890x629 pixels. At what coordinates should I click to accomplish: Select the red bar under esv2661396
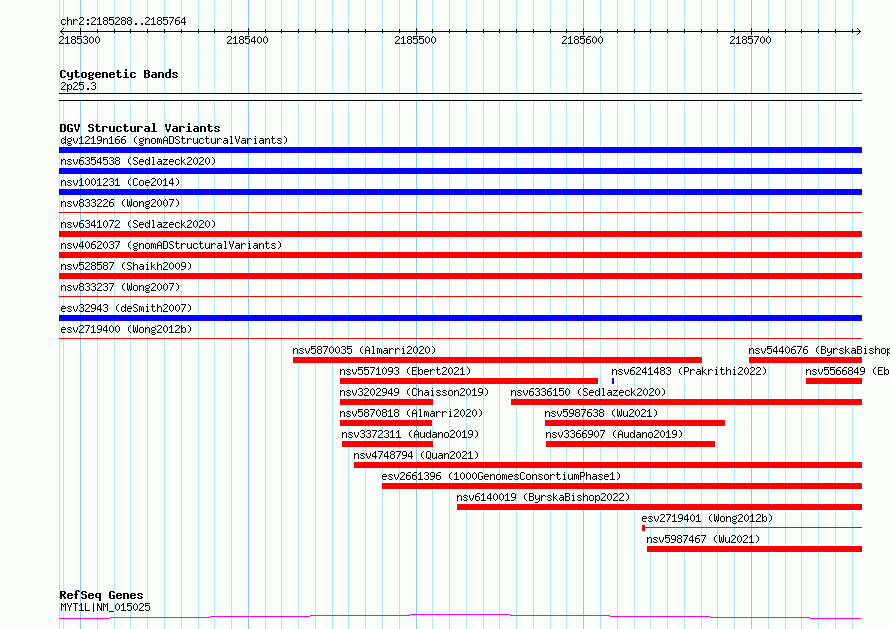pyautogui.click(x=622, y=486)
